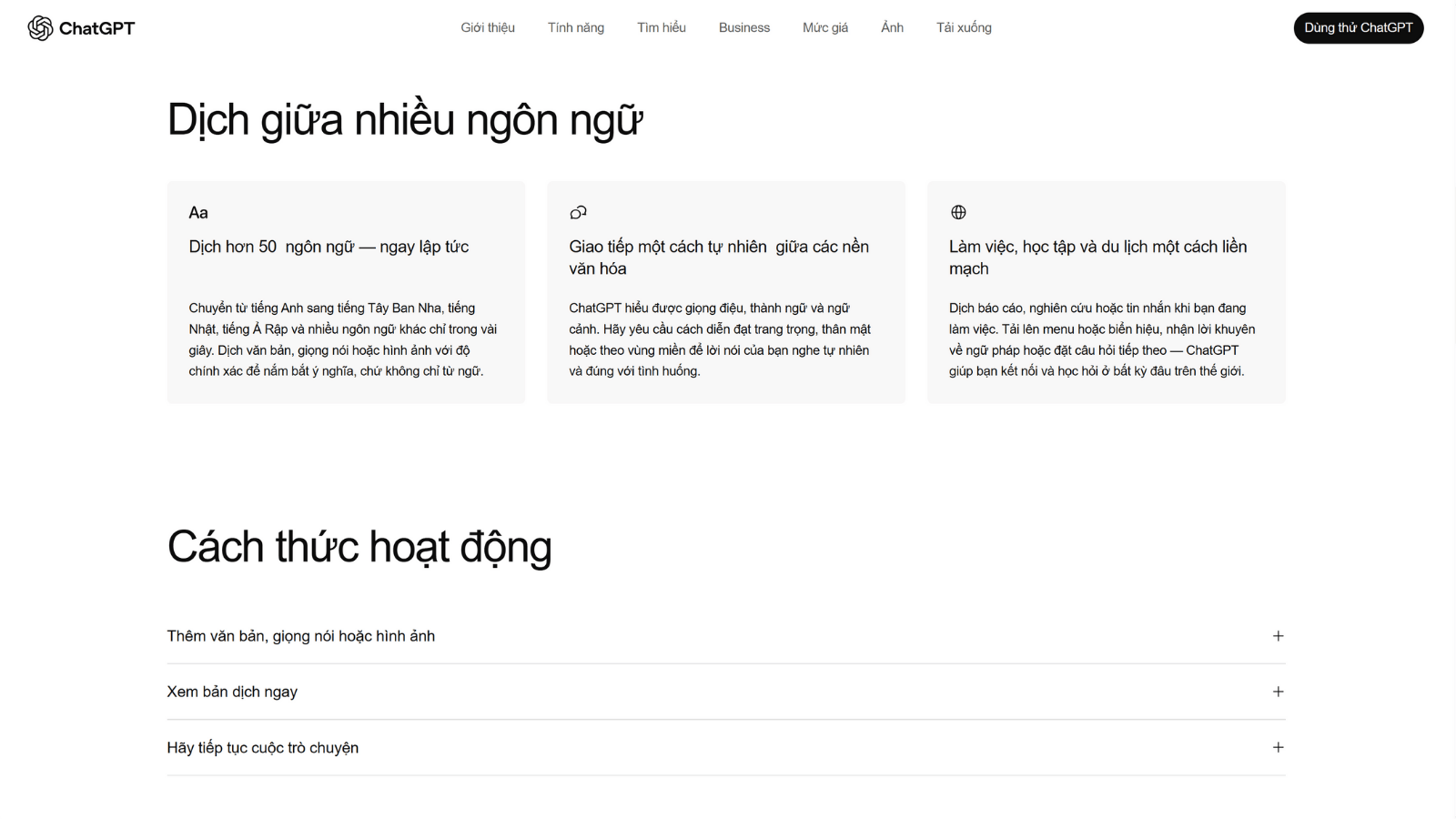Image resolution: width=1456 pixels, height=819 pixels.
Task: Click 'Tải xuống' in the top navigation
Action: 963,27
